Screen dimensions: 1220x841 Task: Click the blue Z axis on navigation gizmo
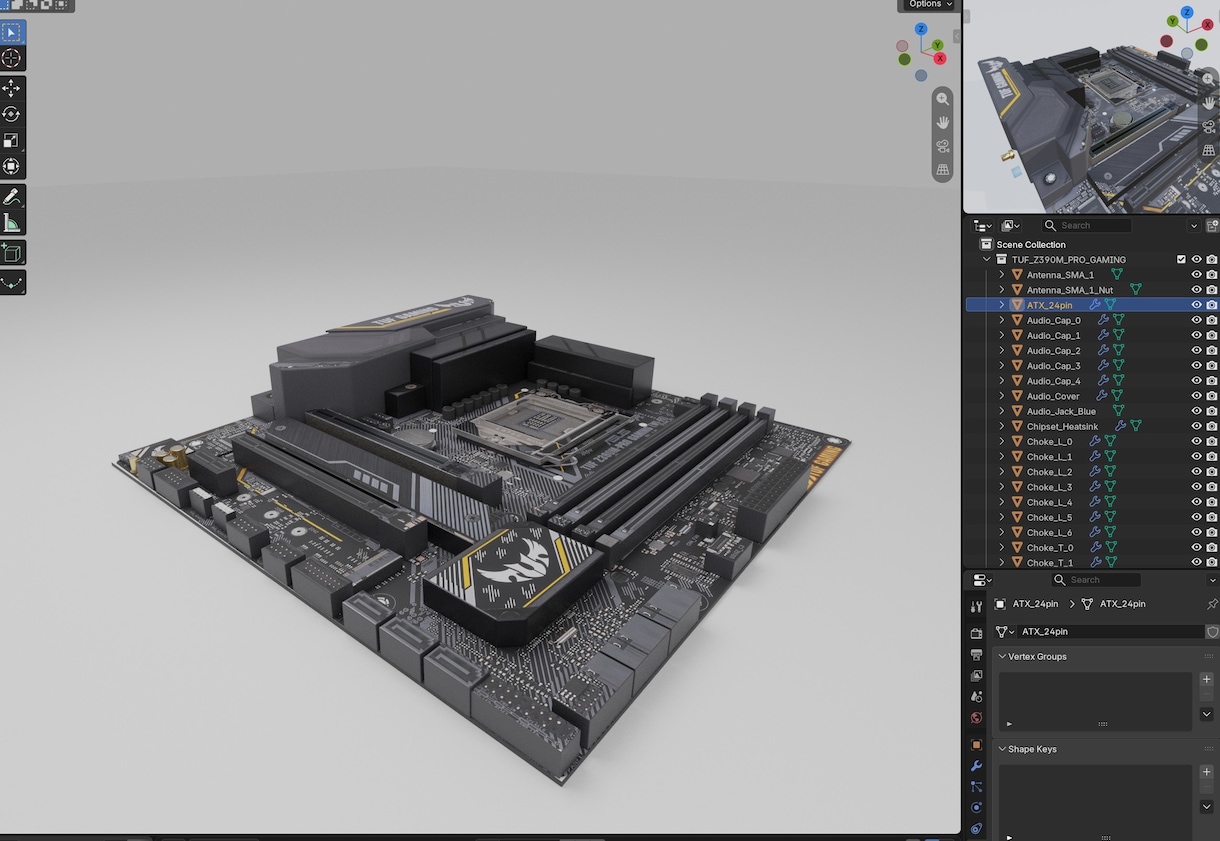pos(921,30)
